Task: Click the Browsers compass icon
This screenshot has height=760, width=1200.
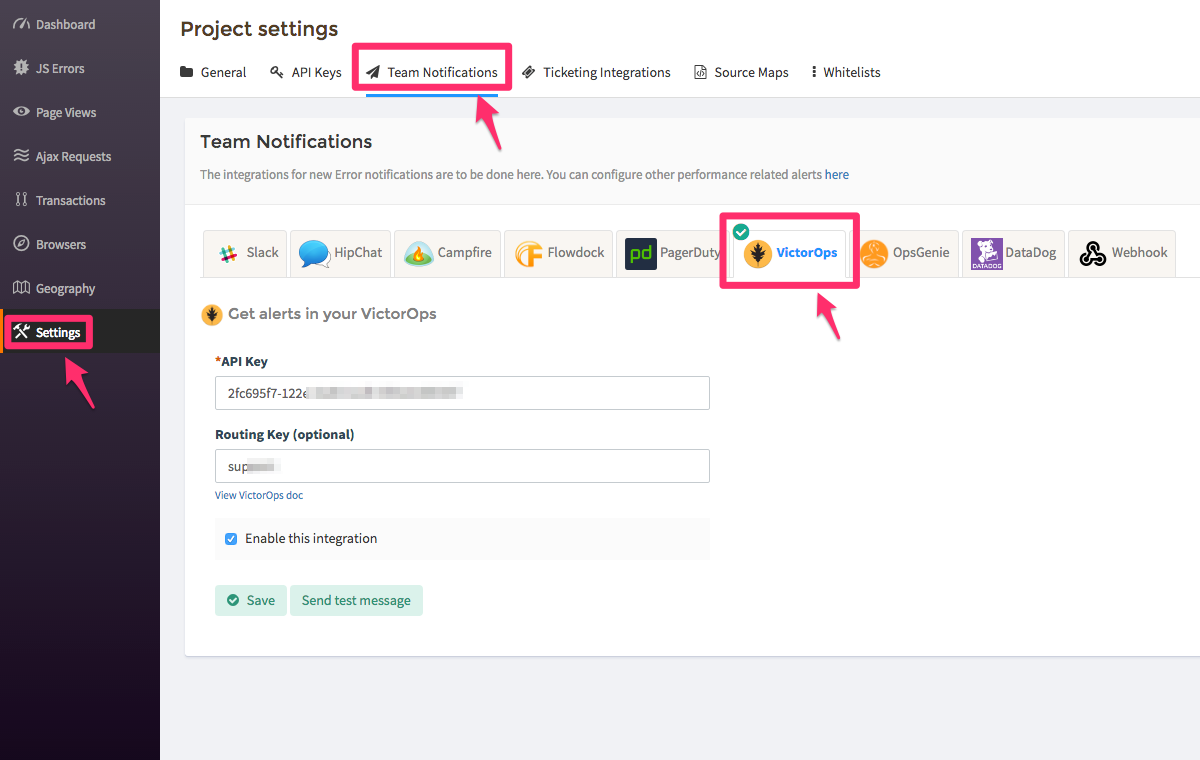Action: [x=20, y=244]
